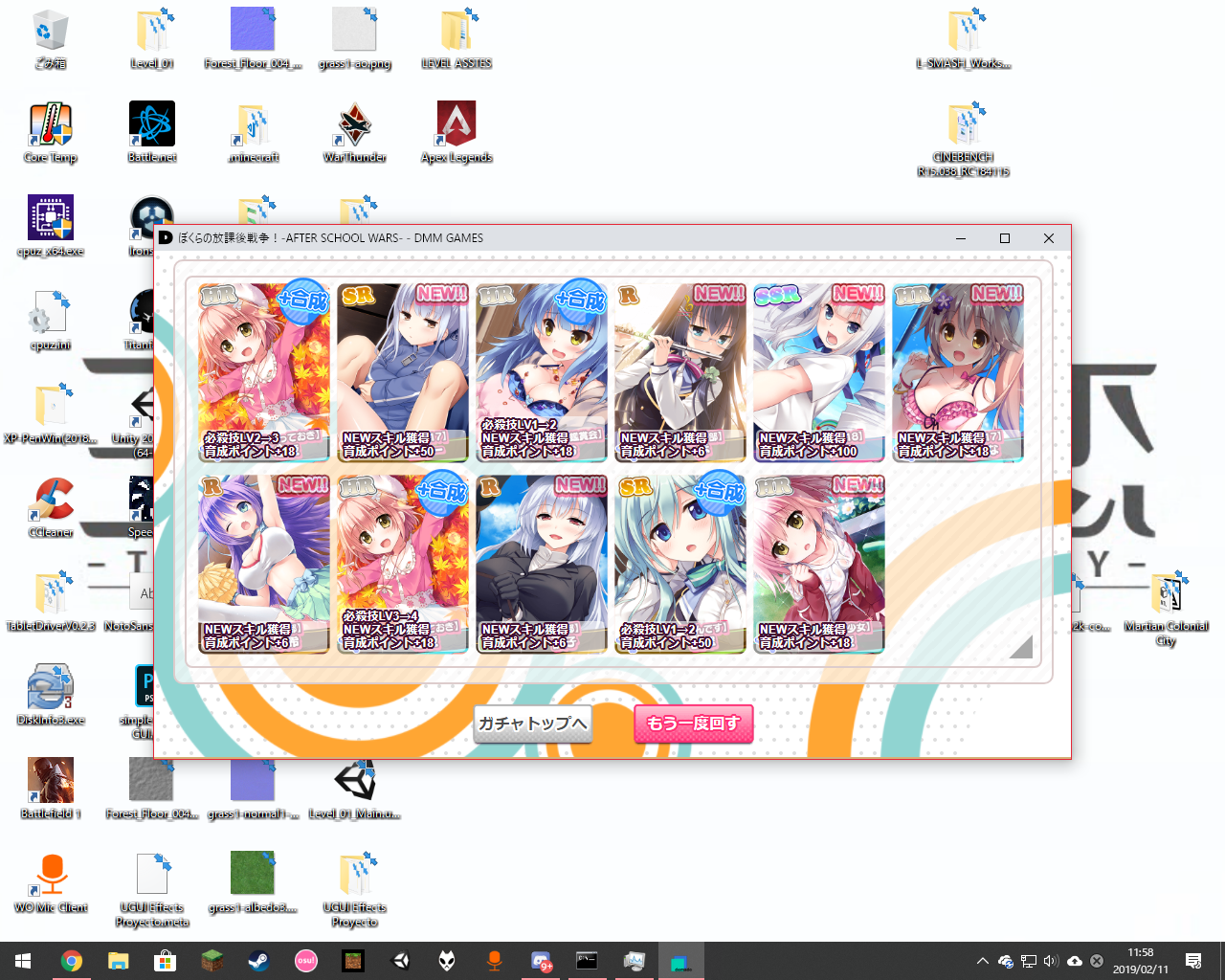Select the Core Temp desktop icon

50,124
